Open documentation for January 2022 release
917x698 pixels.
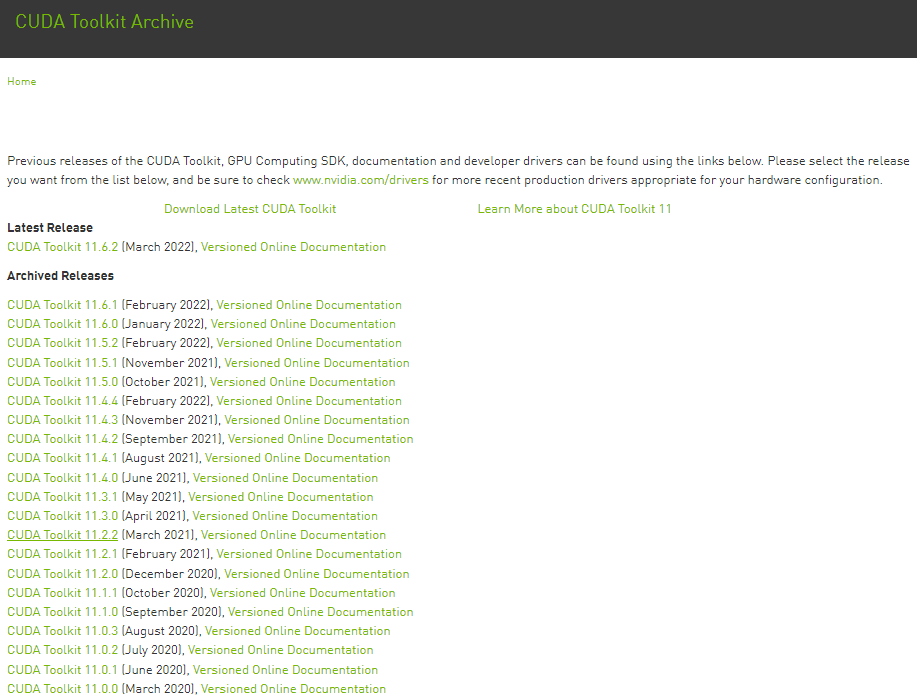(x=303, y=324)
